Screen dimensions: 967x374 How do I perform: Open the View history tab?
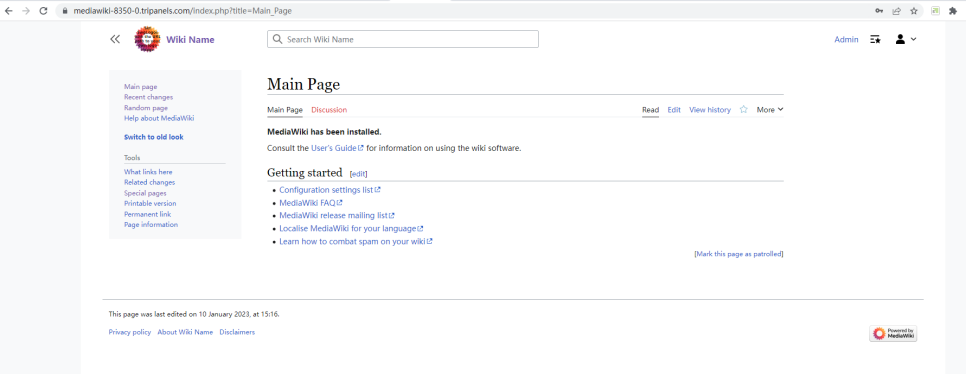tap(710, 110)
